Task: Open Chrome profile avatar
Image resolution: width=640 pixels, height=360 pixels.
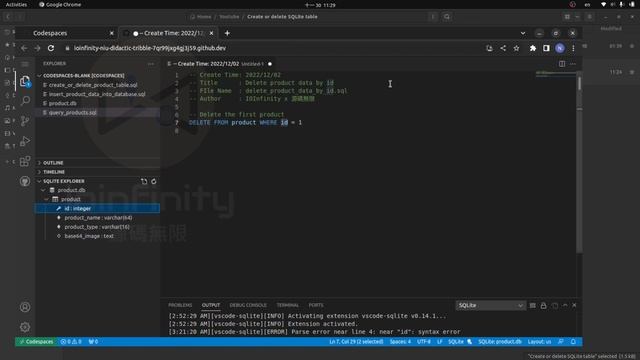Action: (x=560, y=48)
